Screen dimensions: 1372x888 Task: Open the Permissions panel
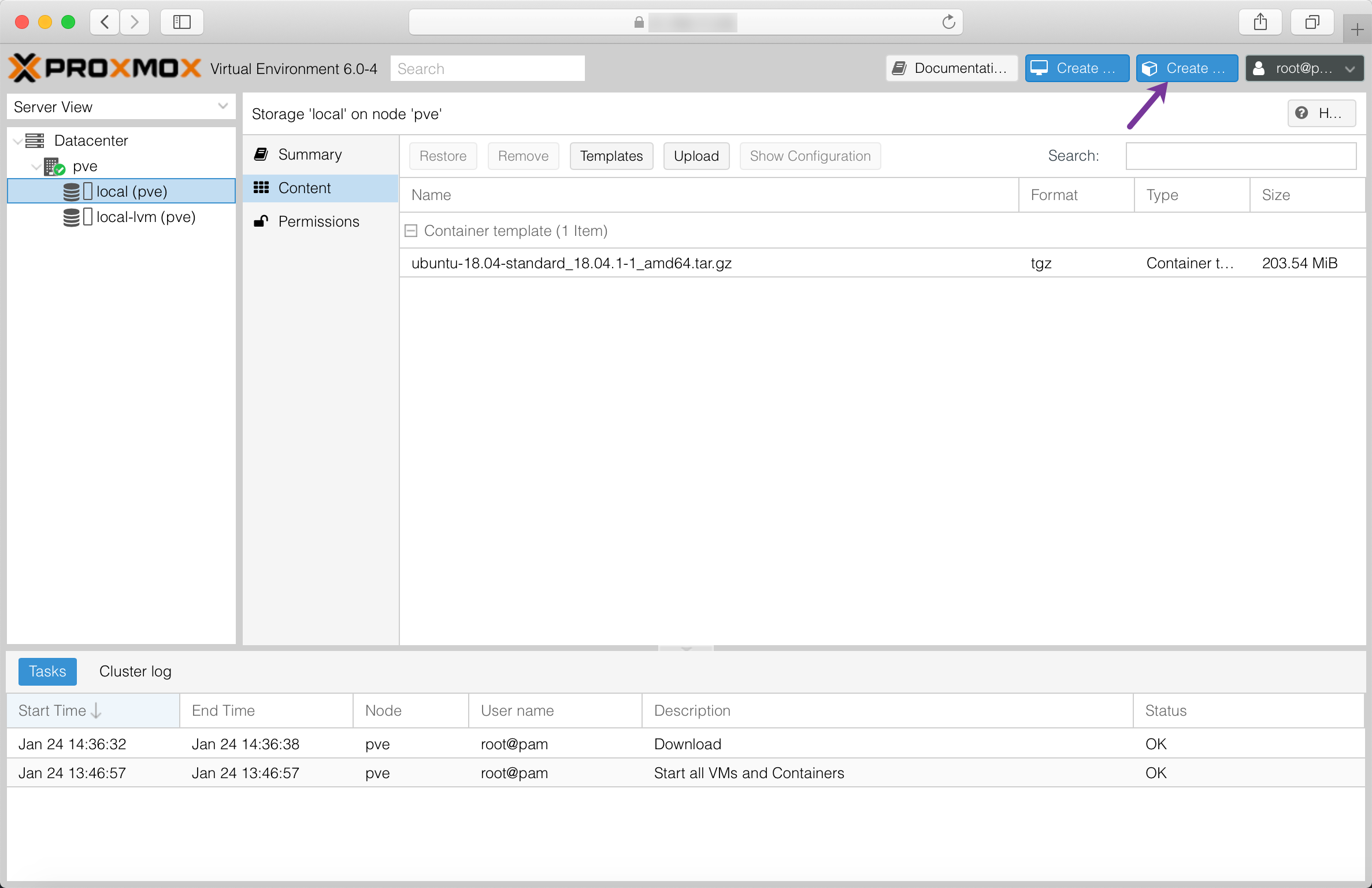(x=318, y=221)
